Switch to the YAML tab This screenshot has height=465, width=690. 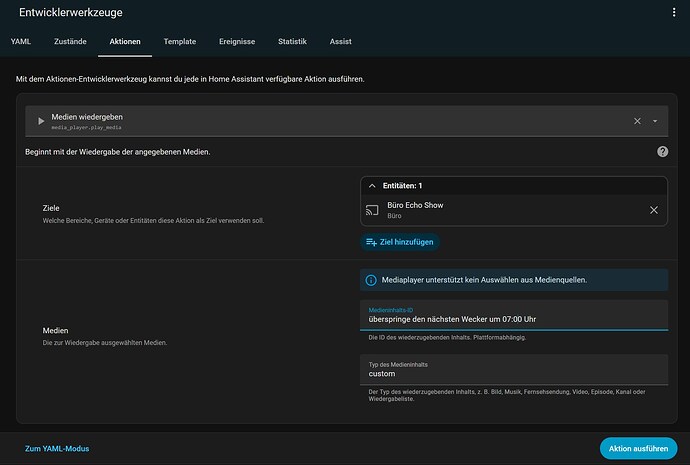pyautogui.click(x=21, y=41)
